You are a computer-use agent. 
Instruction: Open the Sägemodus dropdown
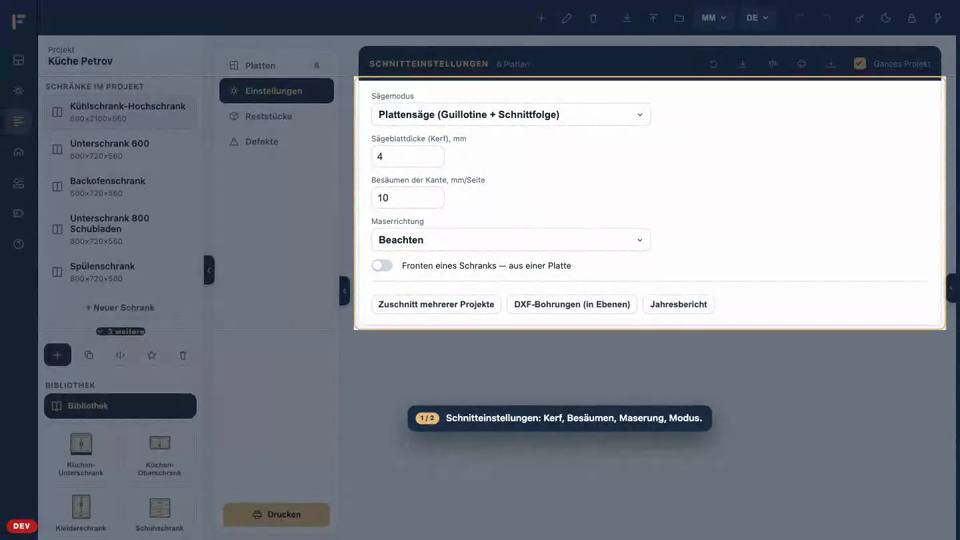click(x=511, y=114)
